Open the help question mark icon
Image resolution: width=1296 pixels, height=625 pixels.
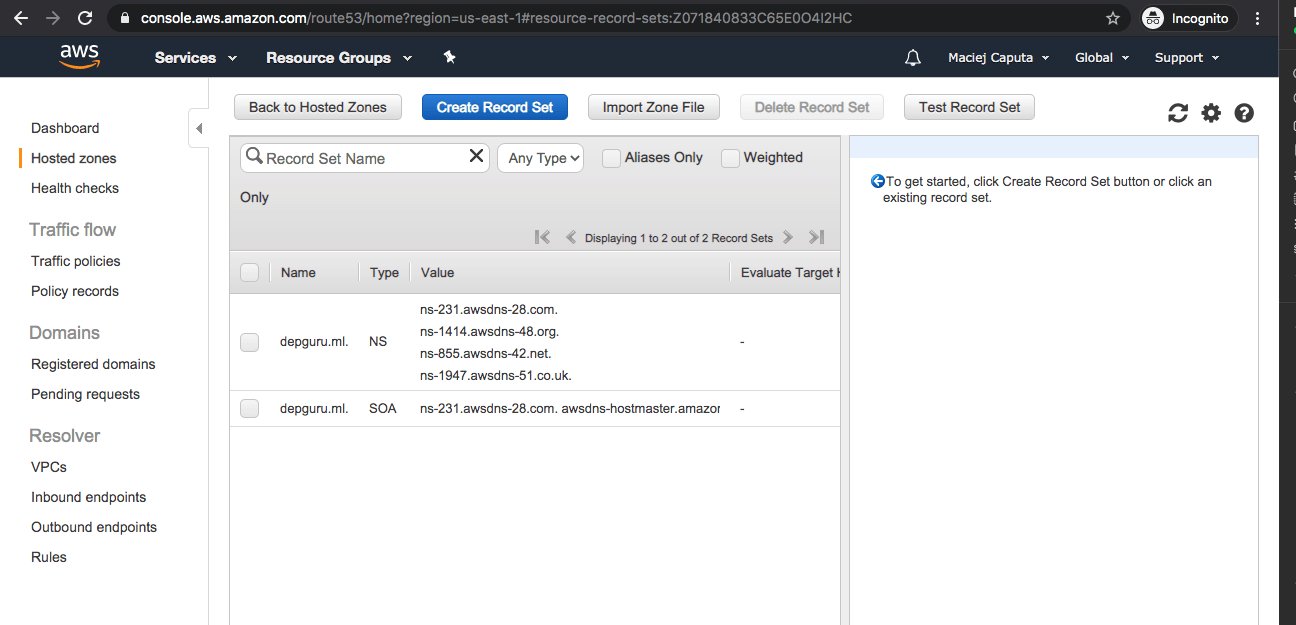pos(1244,113)
